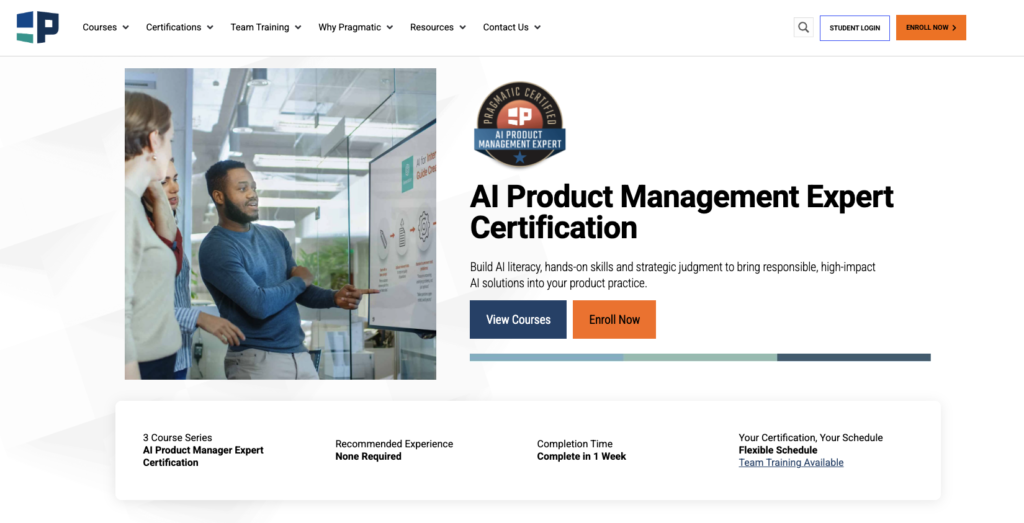Click the orange Enroll Now hero button
Image resolution: width=1024 pixels, height=523 pixels.
pos(614,319)
